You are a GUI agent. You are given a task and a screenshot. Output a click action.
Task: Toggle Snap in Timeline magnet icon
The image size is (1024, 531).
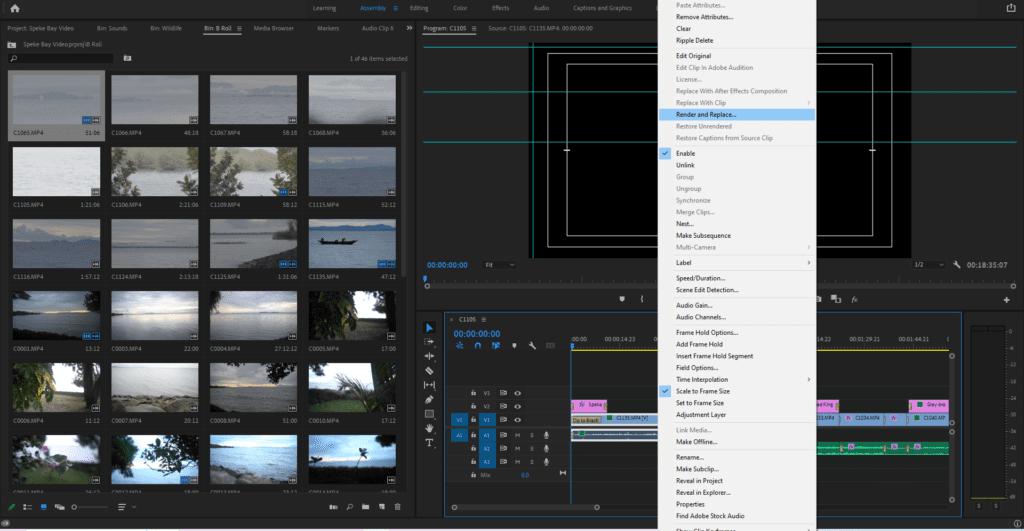(x=477, y=346)
